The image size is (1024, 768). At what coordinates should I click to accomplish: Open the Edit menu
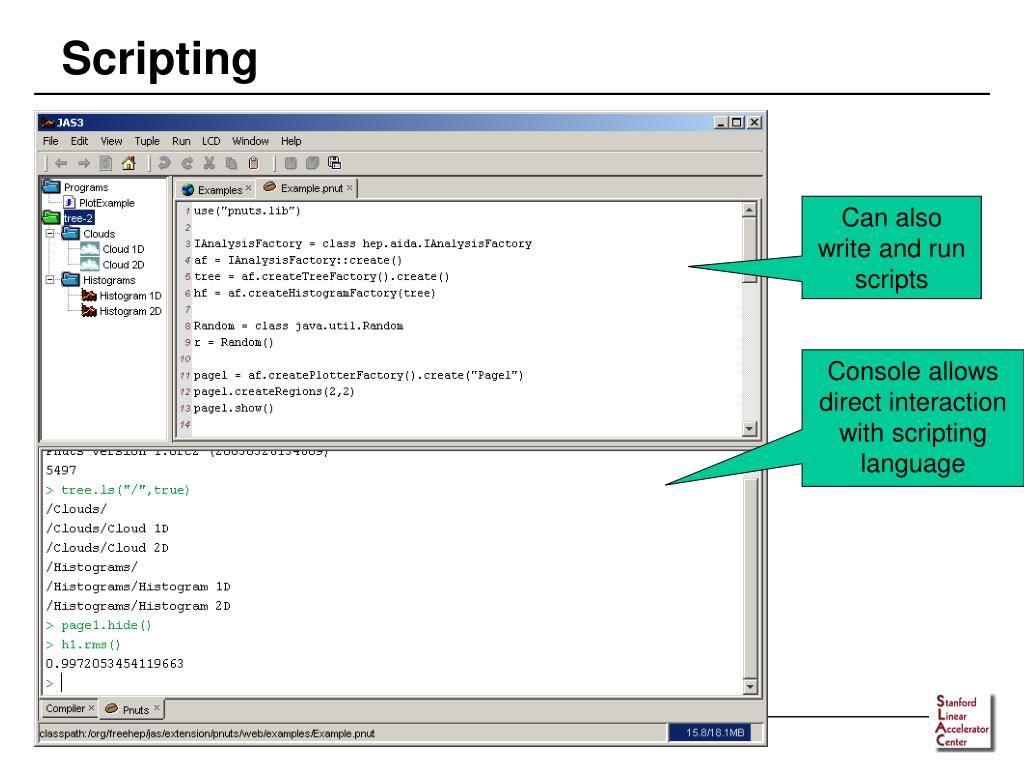point(79,141)
